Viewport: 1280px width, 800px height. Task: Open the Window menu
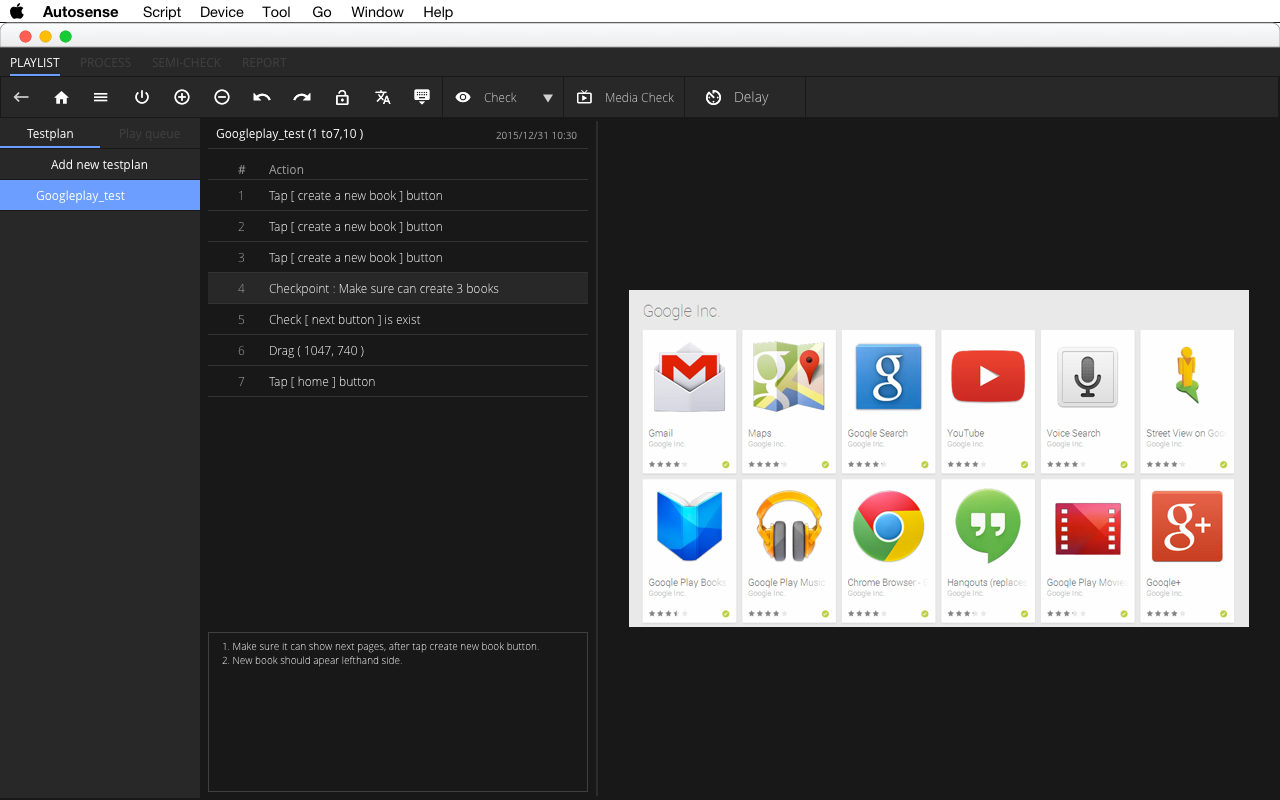pyautogui.click(x=378, y=12)
